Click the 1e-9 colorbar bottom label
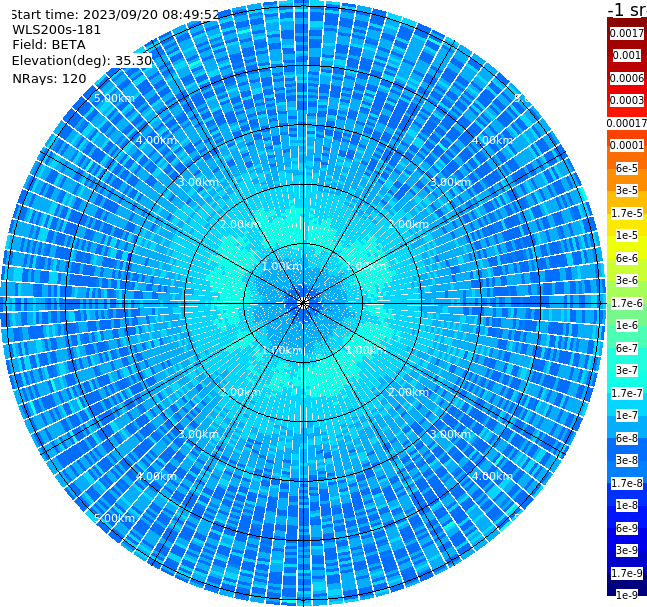 [627, 595]
